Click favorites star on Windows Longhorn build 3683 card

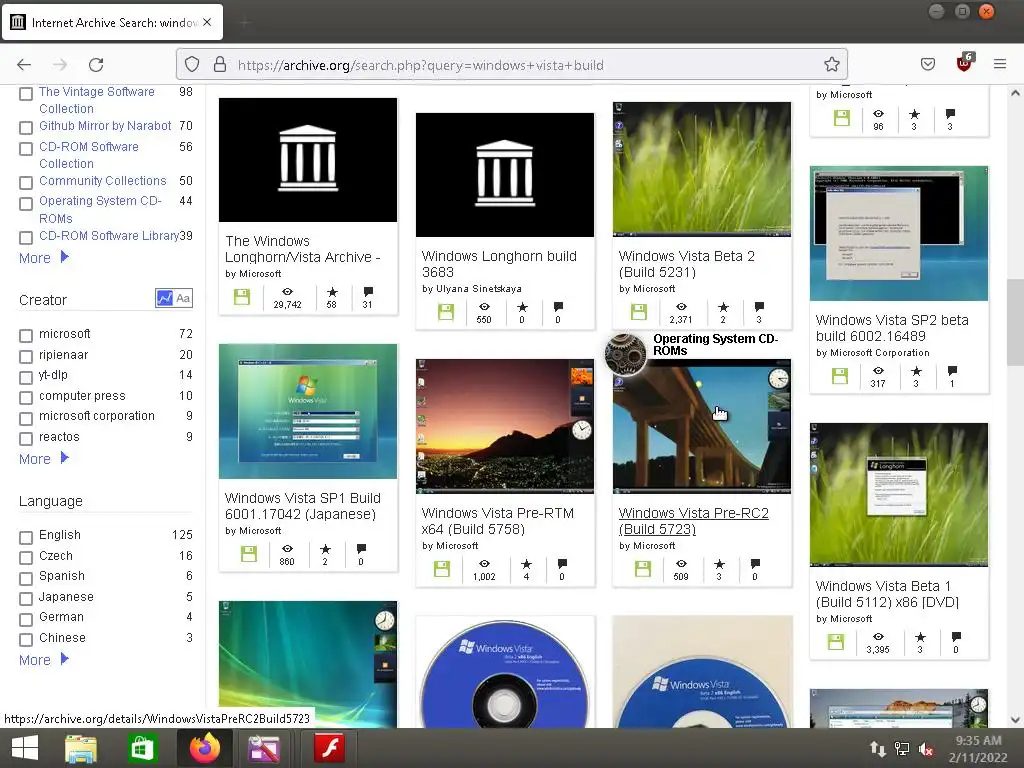(522, 306)
